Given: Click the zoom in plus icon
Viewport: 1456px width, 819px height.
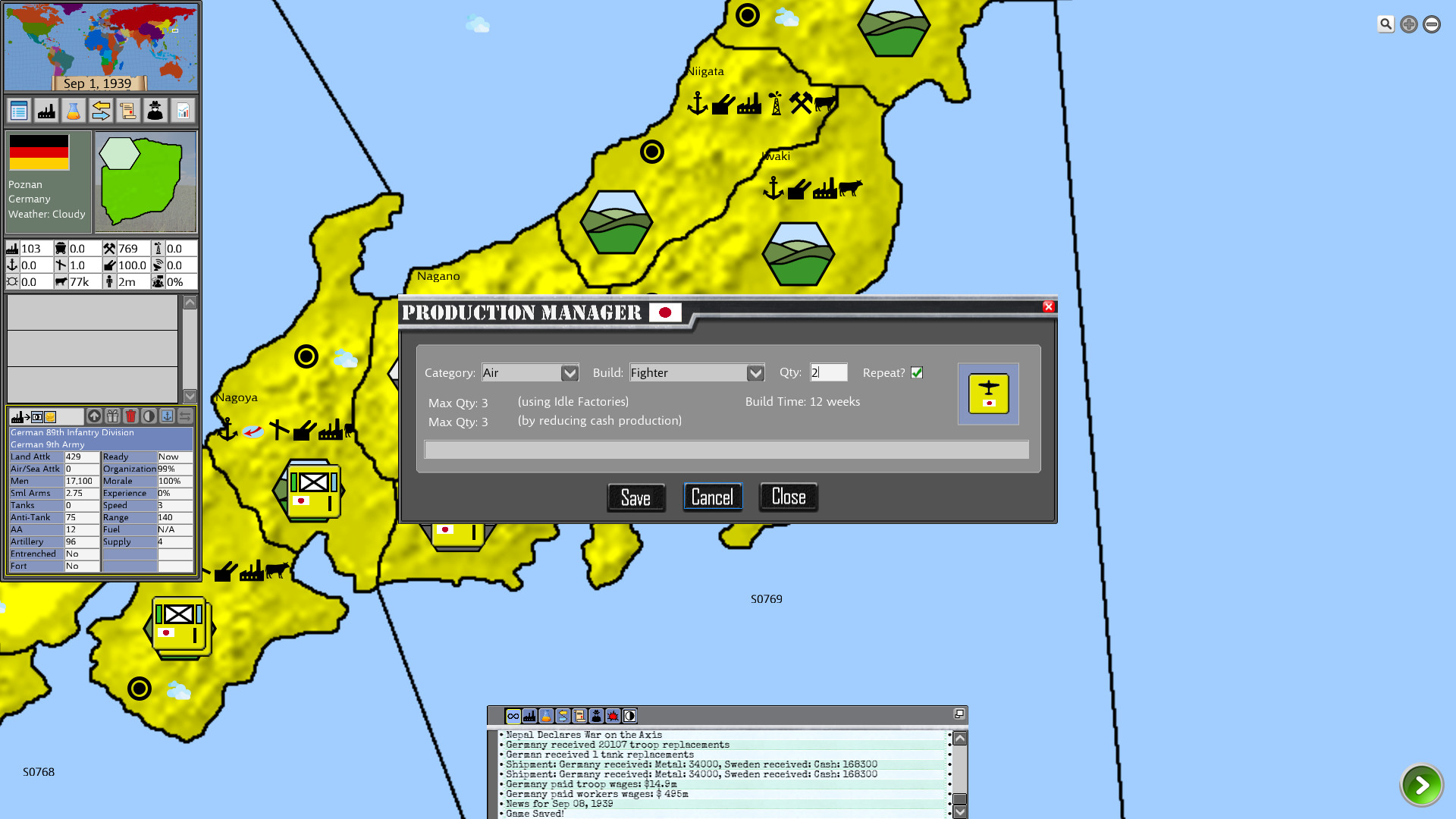Looking at the screenshot, I should [x=1408, y=24].
